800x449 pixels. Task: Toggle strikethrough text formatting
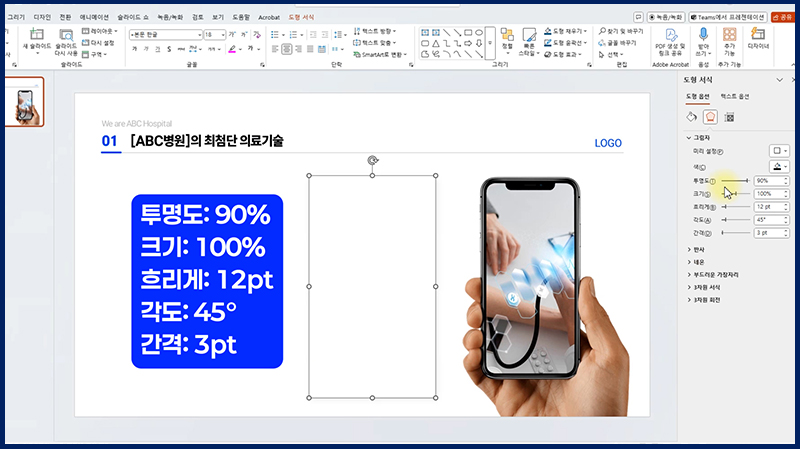[181, 49]
